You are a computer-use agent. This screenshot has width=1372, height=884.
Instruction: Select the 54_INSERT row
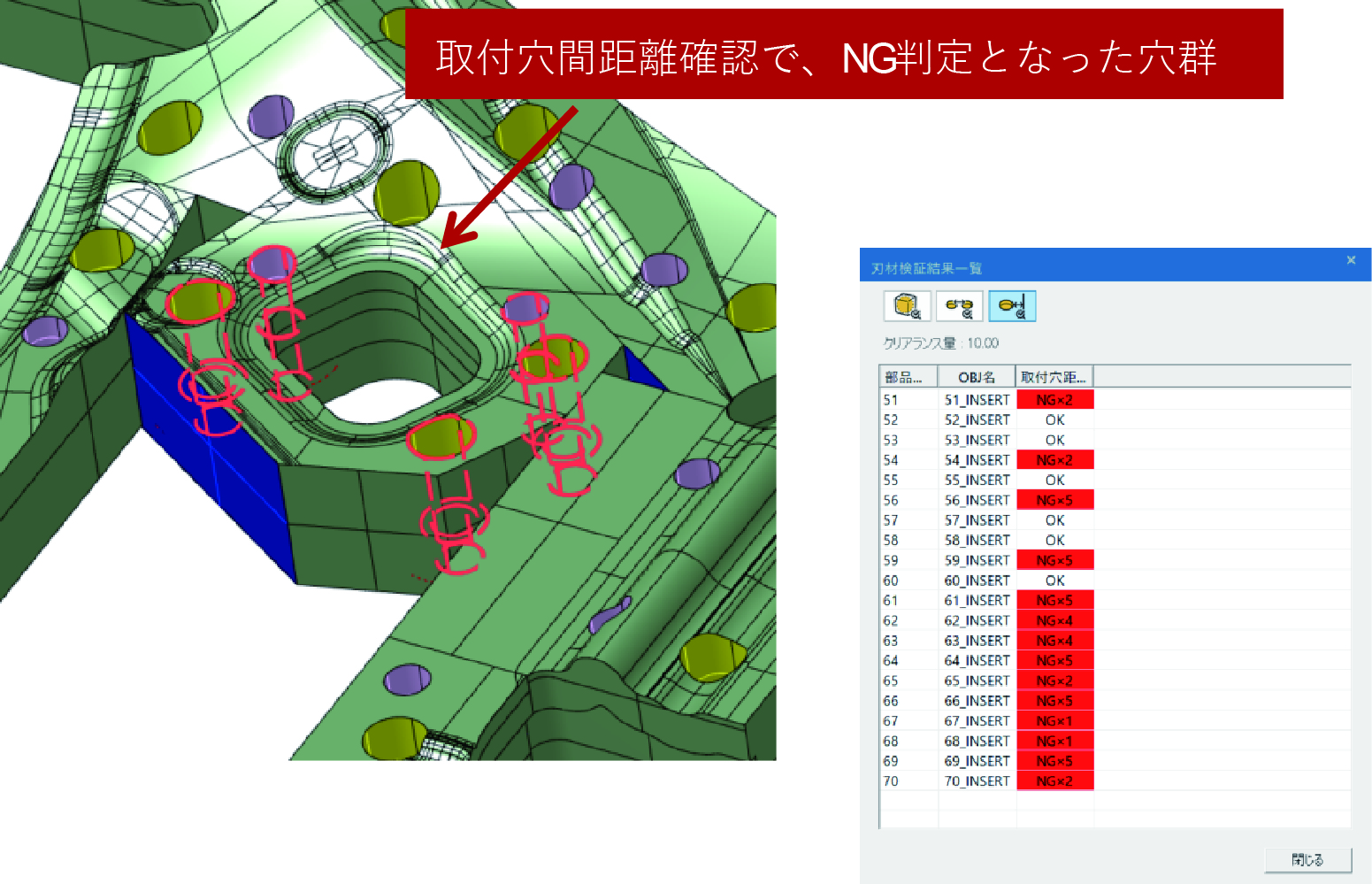[977, 460]
